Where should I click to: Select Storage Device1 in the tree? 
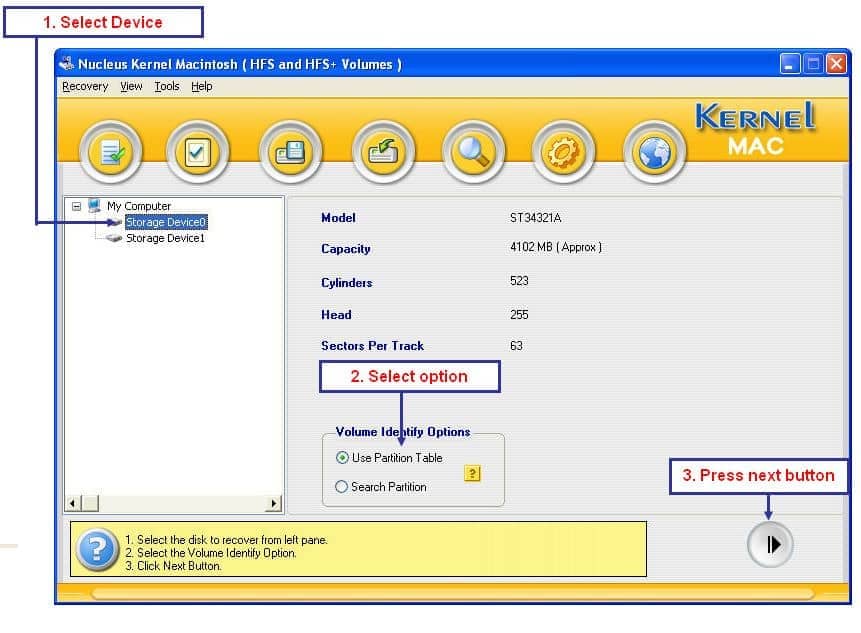[x=165, y=238]
